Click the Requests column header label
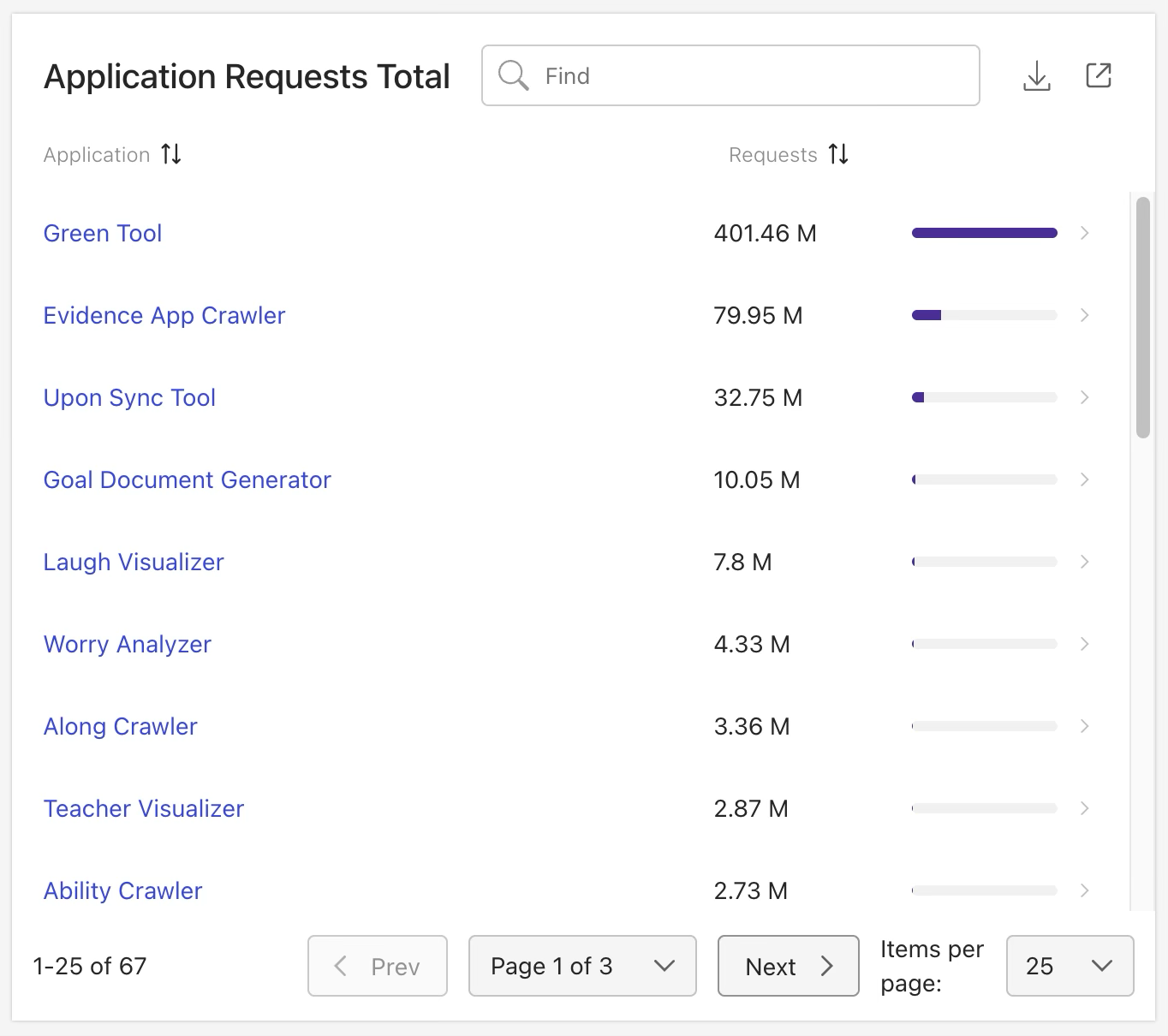 click(x=773, y=155)
